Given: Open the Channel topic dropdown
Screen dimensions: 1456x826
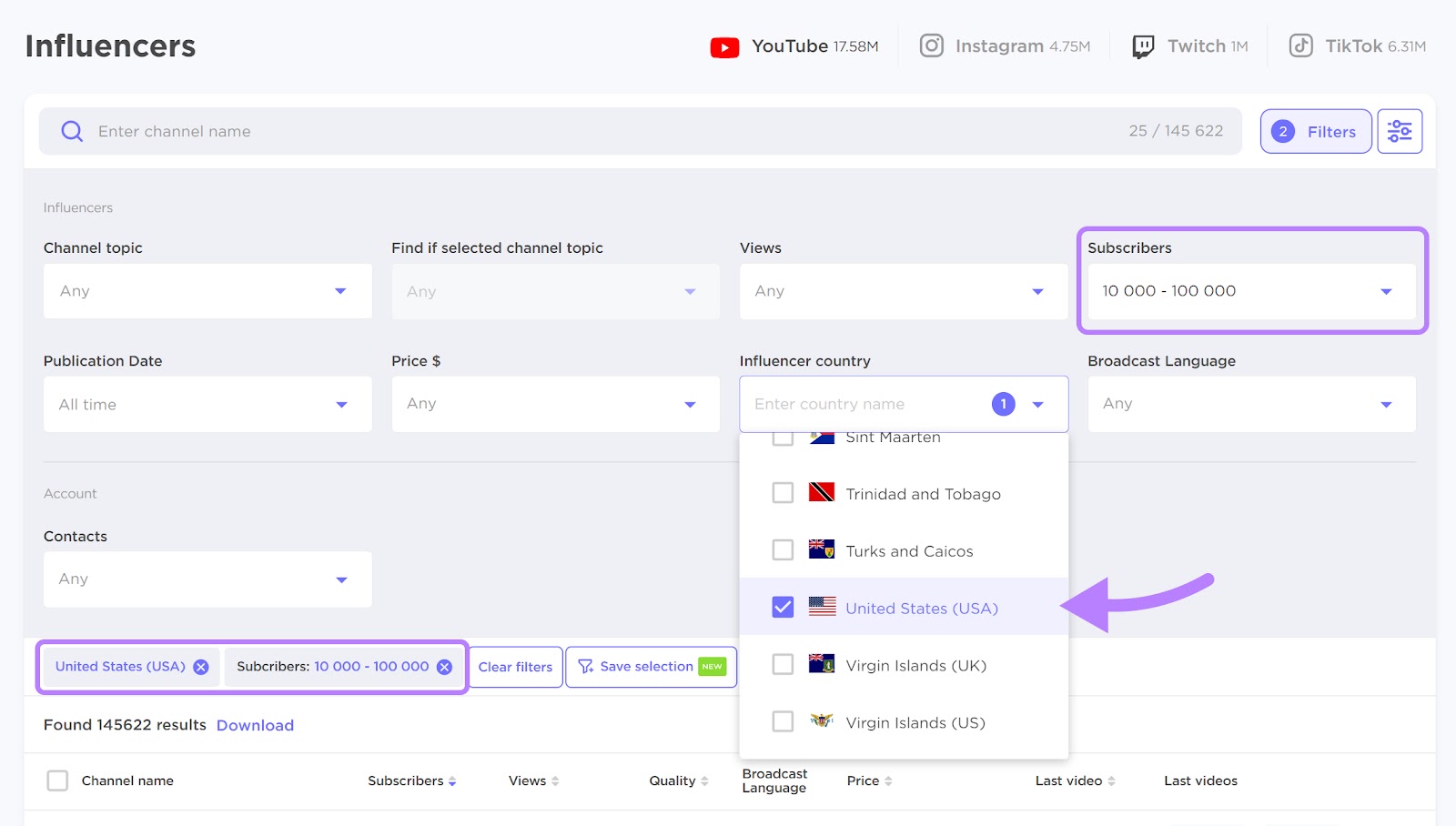Looking at the screenshot, I should coord(207,291).
